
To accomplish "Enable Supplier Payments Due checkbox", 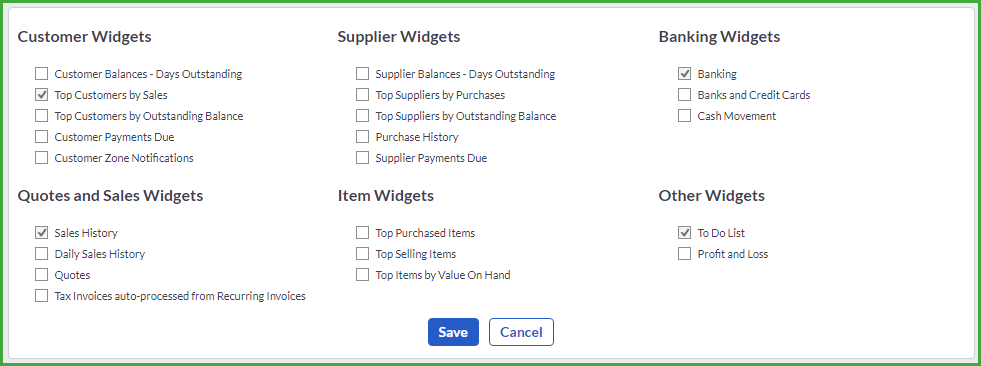I will pyautogui.click(x=362, y=158).
